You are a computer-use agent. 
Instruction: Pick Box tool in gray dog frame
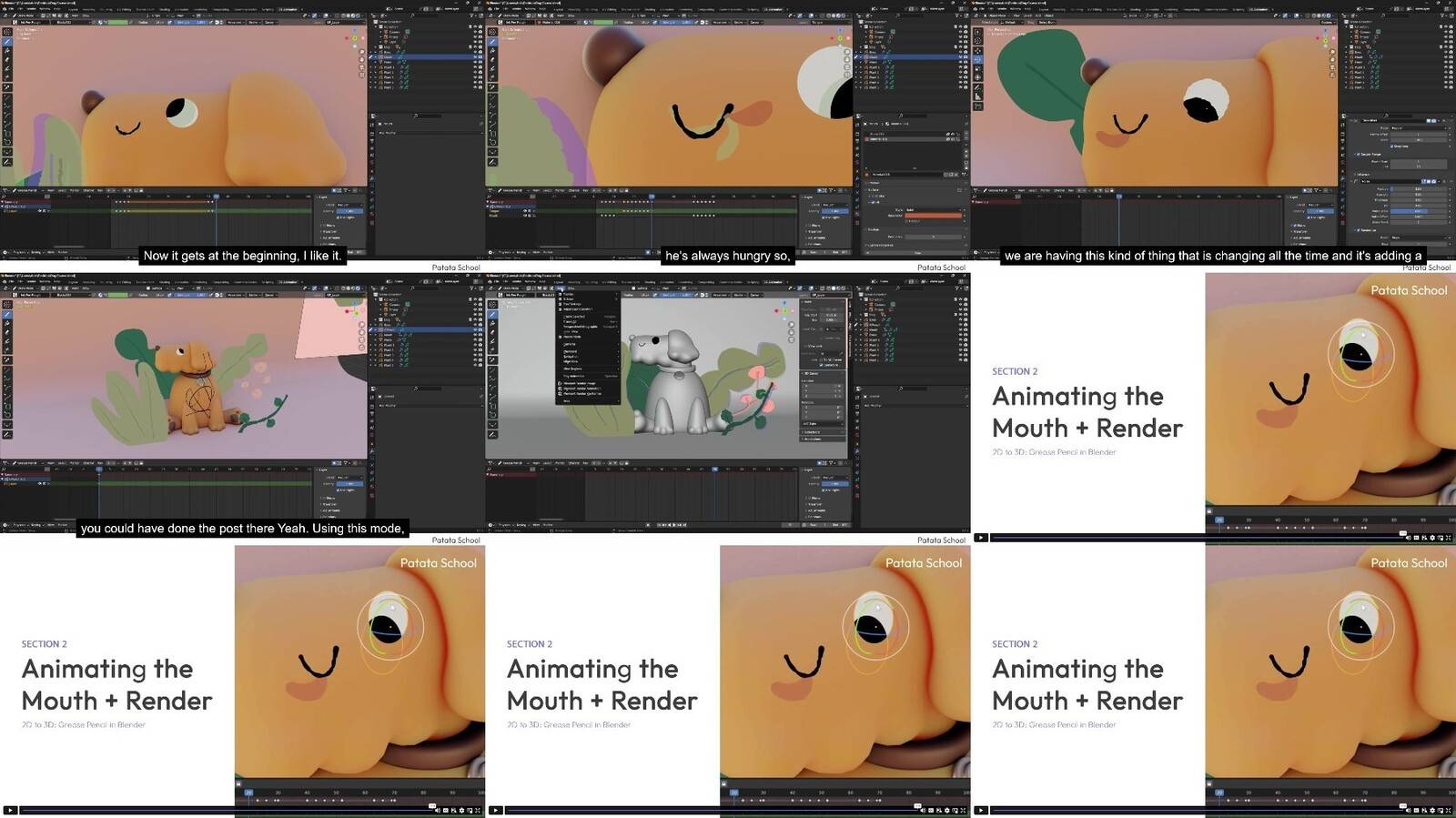[492, 407]
